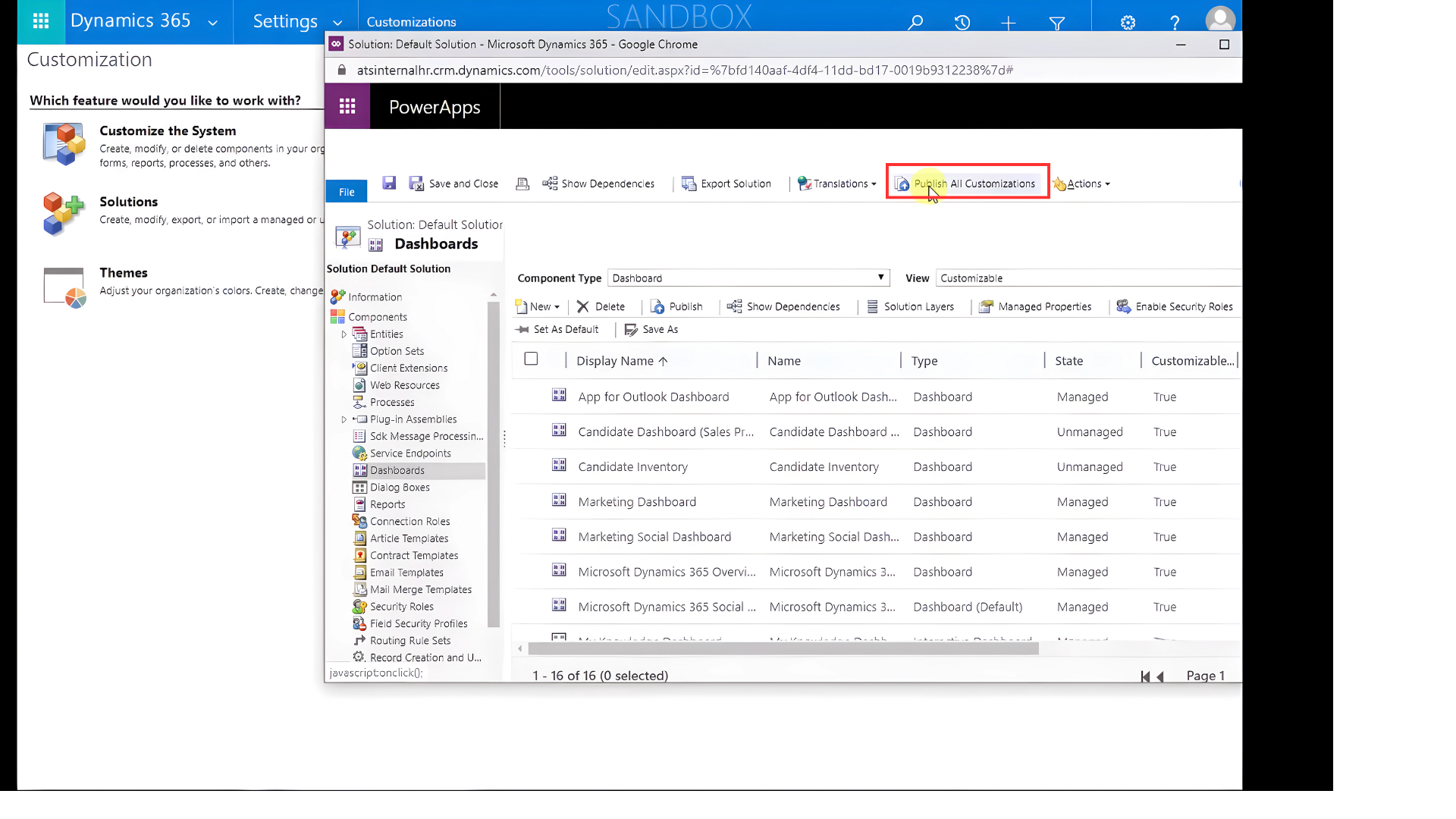Go to first page of grid
The height and width of the screenshot is (819, 1456).
coord(1145,676)
